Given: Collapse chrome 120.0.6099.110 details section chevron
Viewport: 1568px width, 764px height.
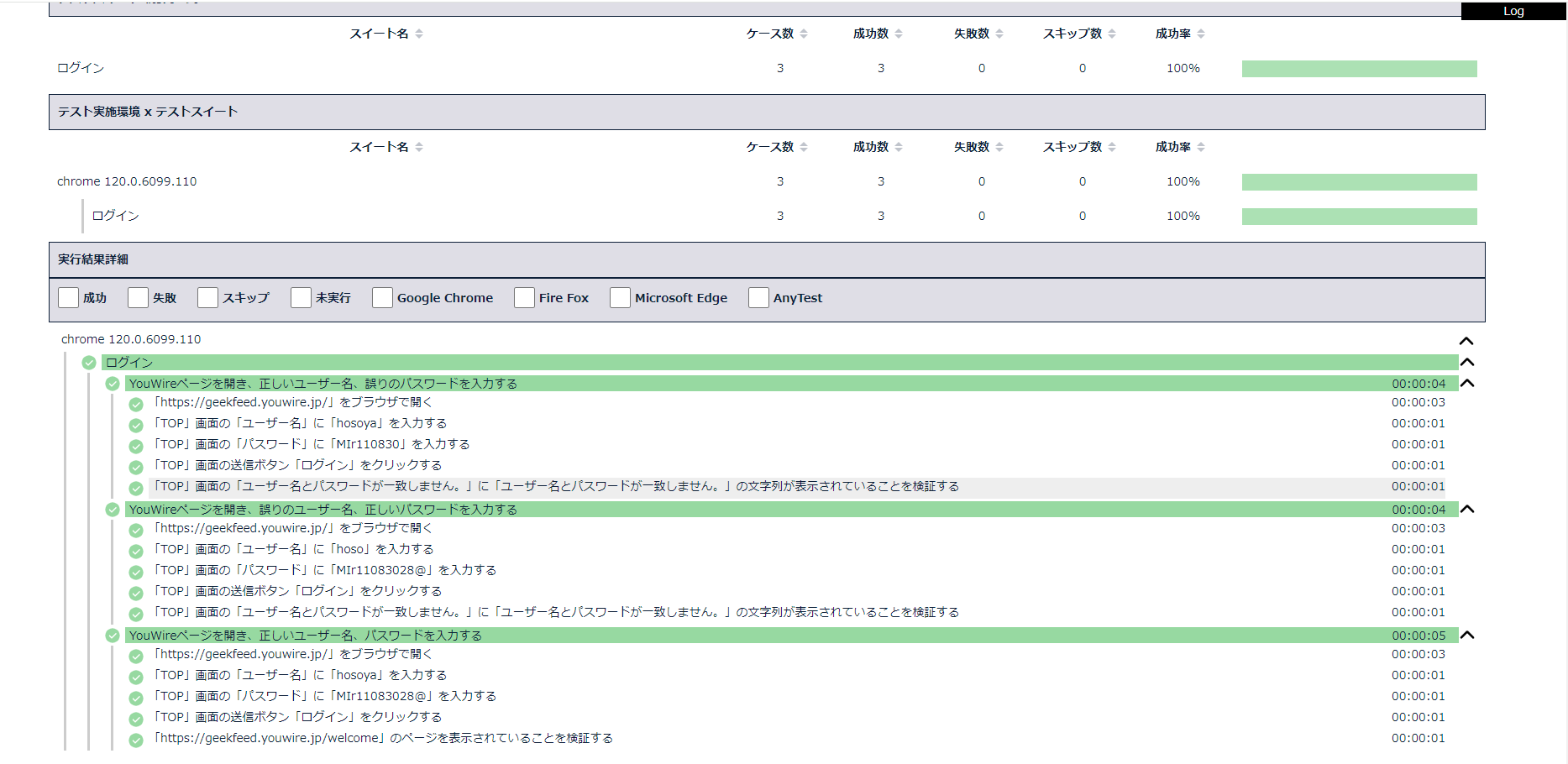Looking at the screenshot, I should pyautogui.click(x=1466, y=341).
